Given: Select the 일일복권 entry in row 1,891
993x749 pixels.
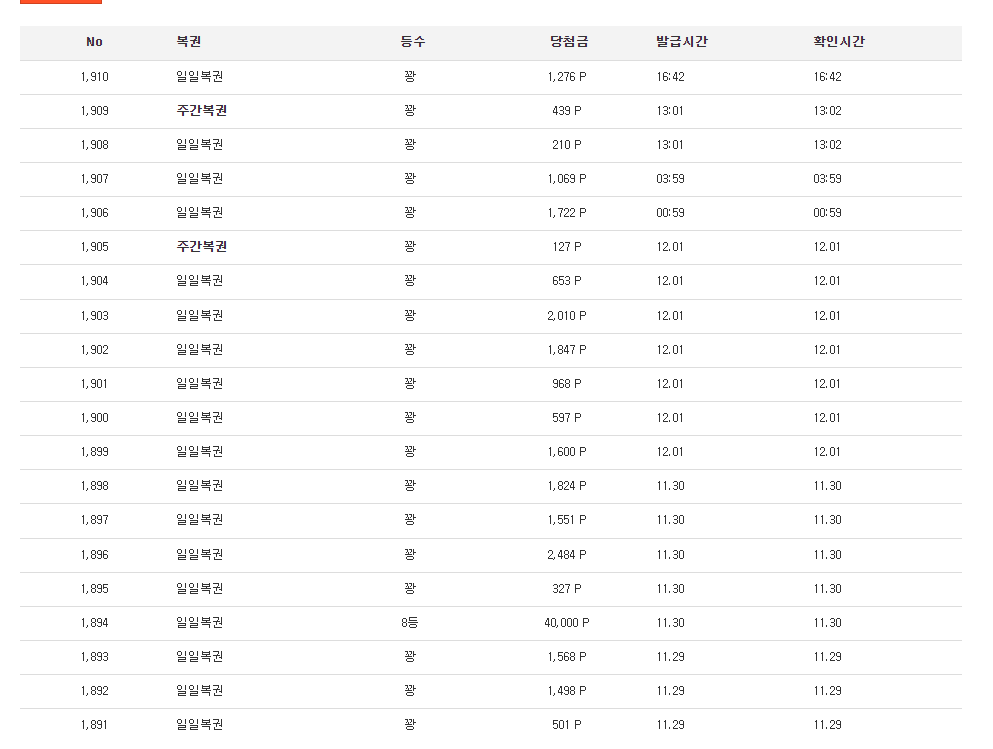Looking at the screenshot, I should [x=199, y=725].
